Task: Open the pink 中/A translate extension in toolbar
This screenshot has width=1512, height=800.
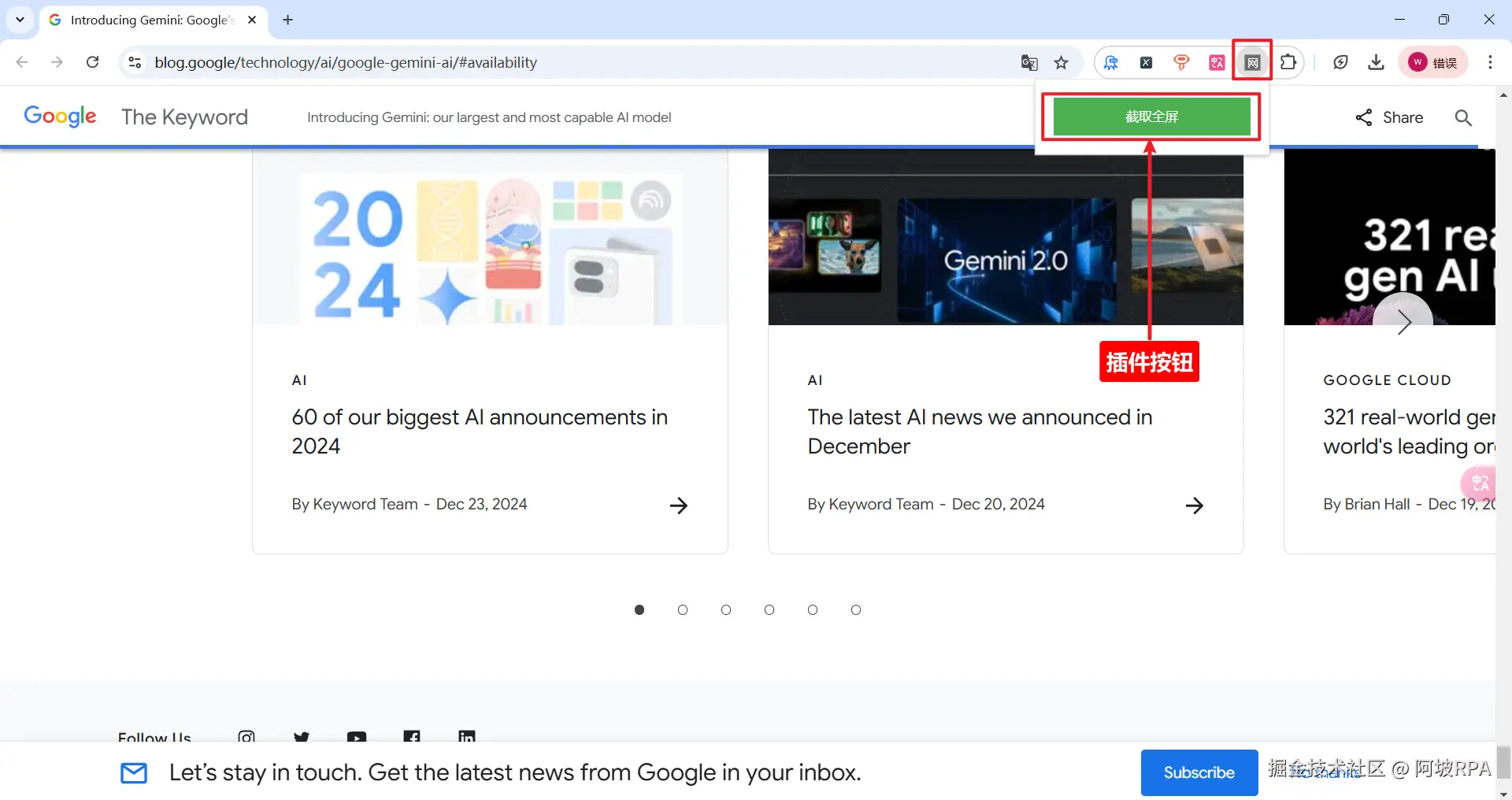Action: [1217, 63]
